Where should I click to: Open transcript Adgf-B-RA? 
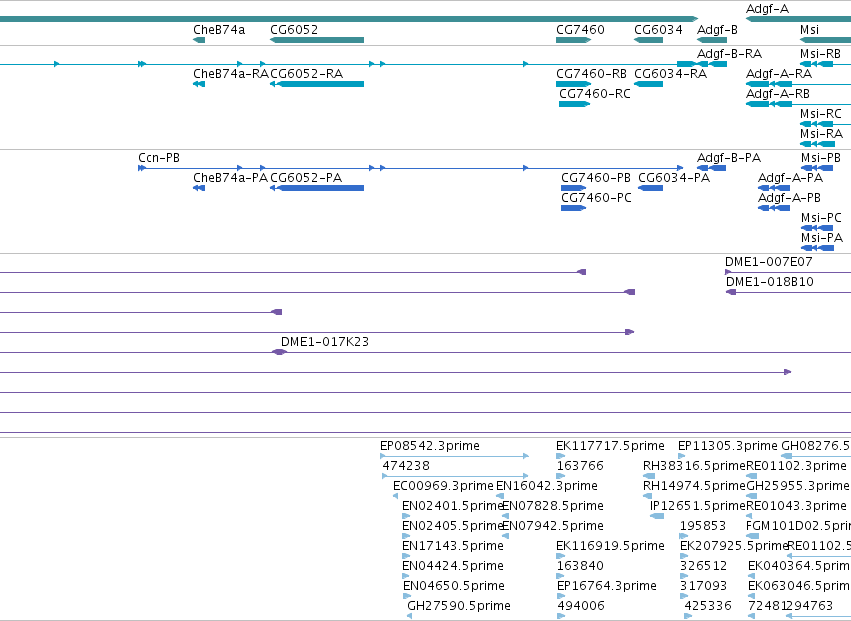729,54
